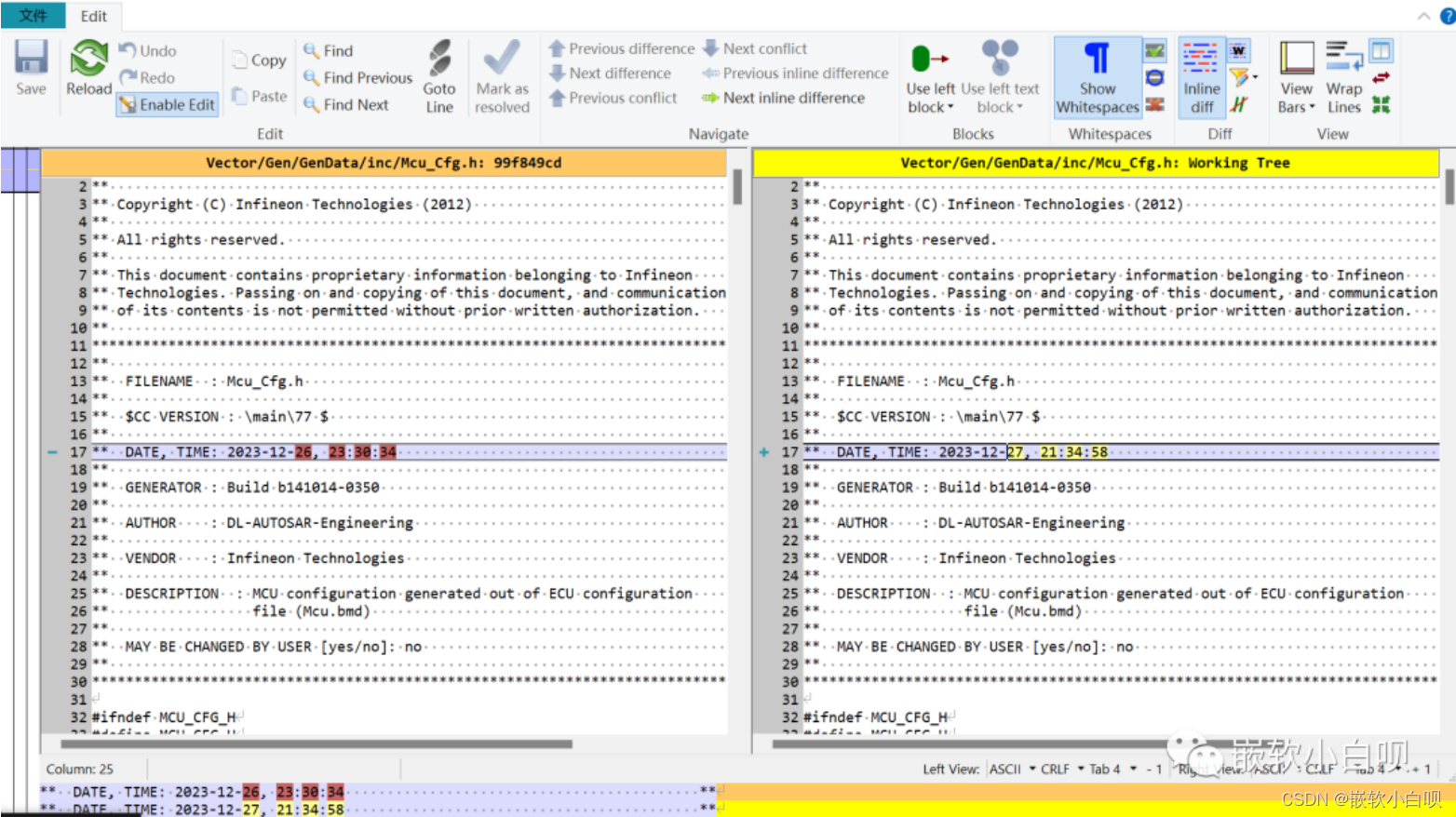The image size is (1456, 817).
Task: Toggle Show Whitespaces
Action: tap(1098, 77)
